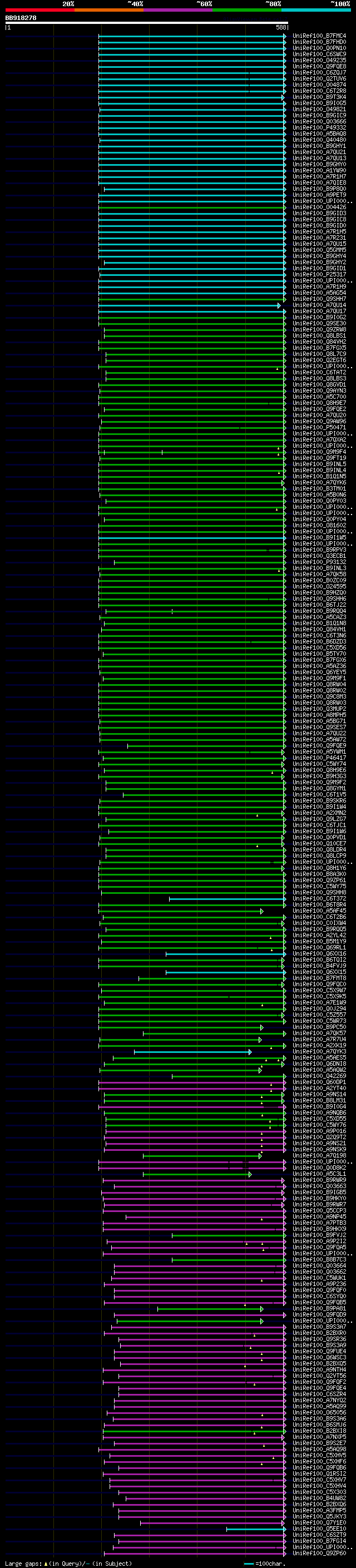
Task: Open hit UniRef100_A7PTB3
Action: [x=319, y=1223]
